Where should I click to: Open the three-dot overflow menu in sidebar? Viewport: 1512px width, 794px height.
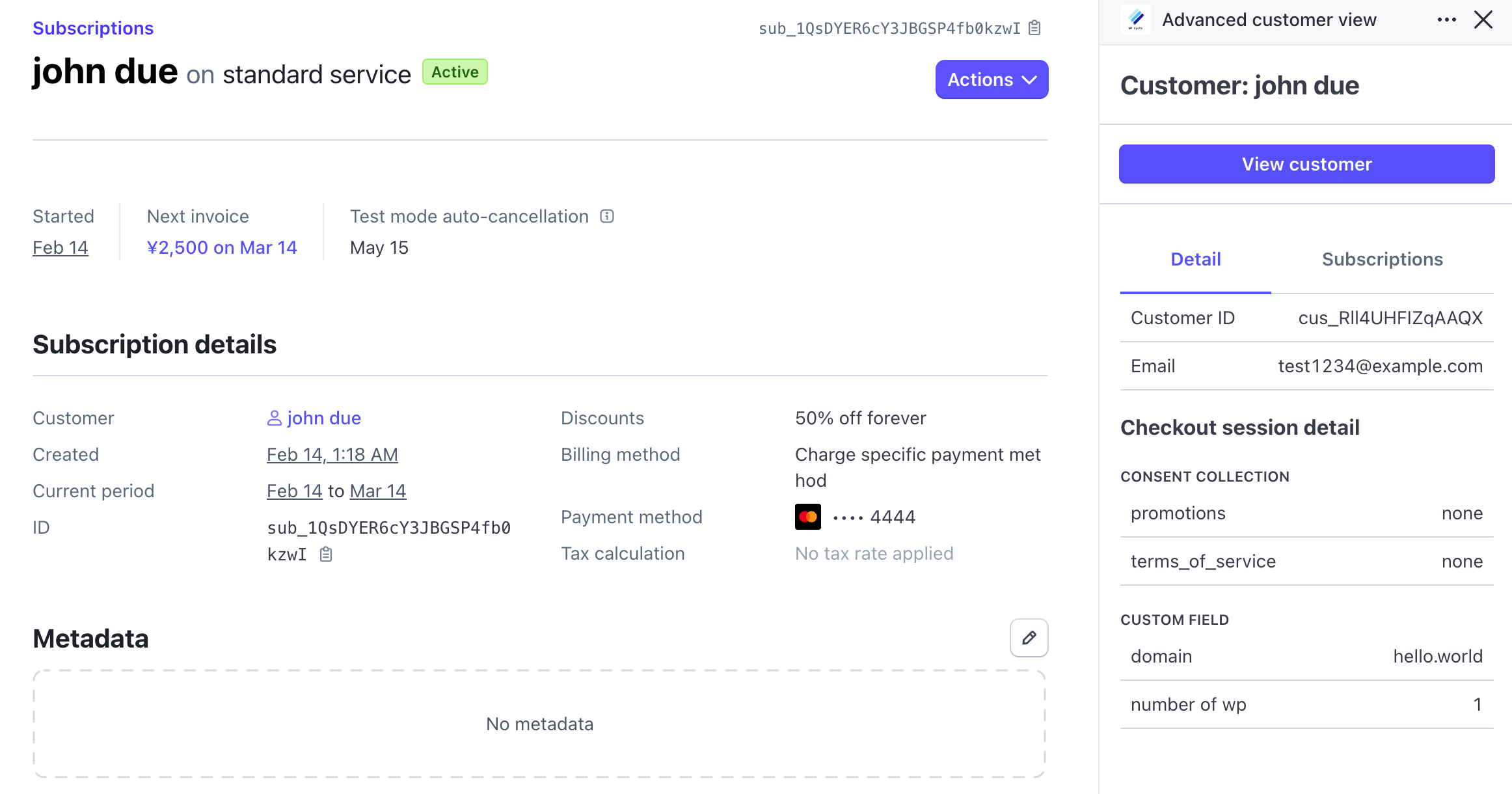point(1446,20)
